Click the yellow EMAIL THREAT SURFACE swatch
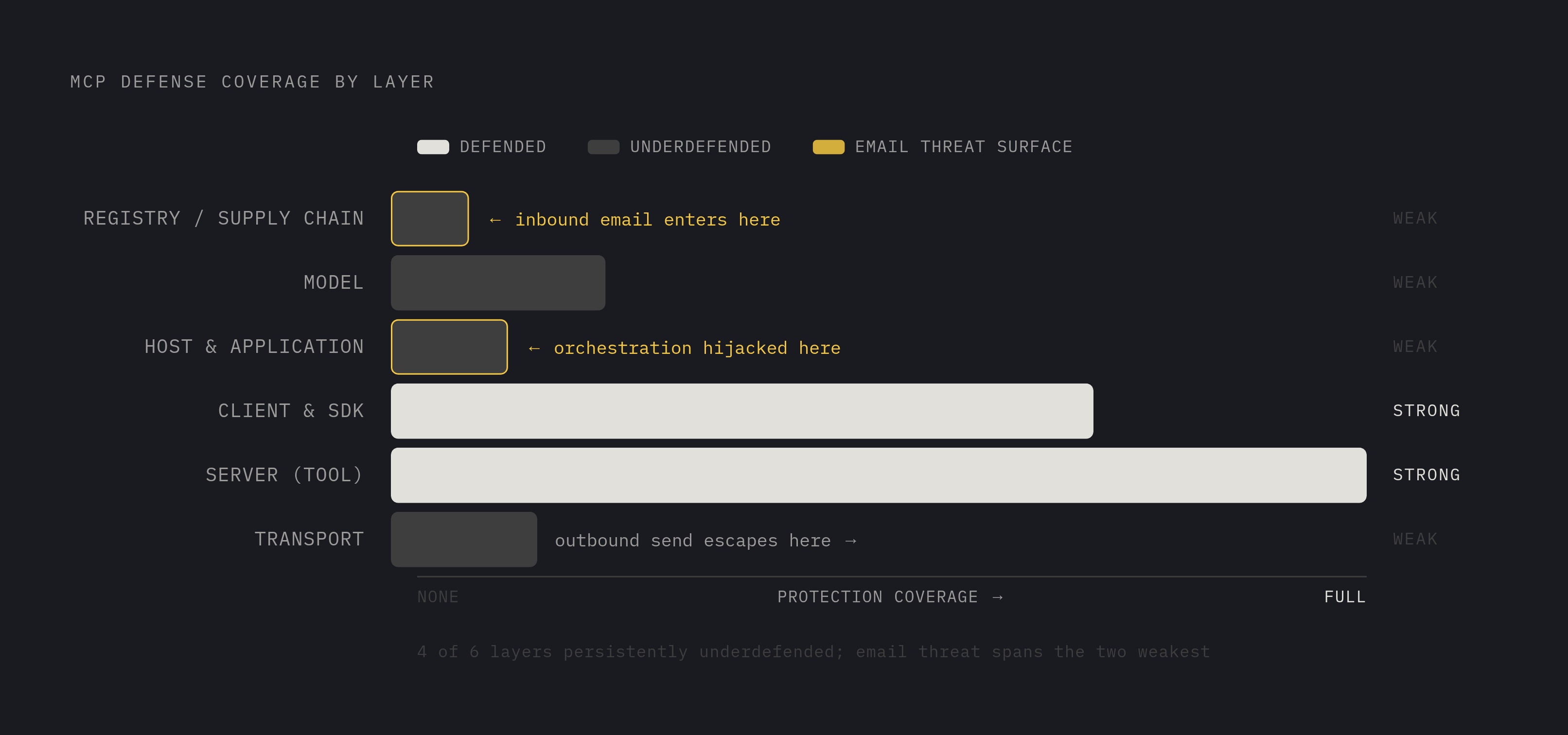 tap(828, 147)
